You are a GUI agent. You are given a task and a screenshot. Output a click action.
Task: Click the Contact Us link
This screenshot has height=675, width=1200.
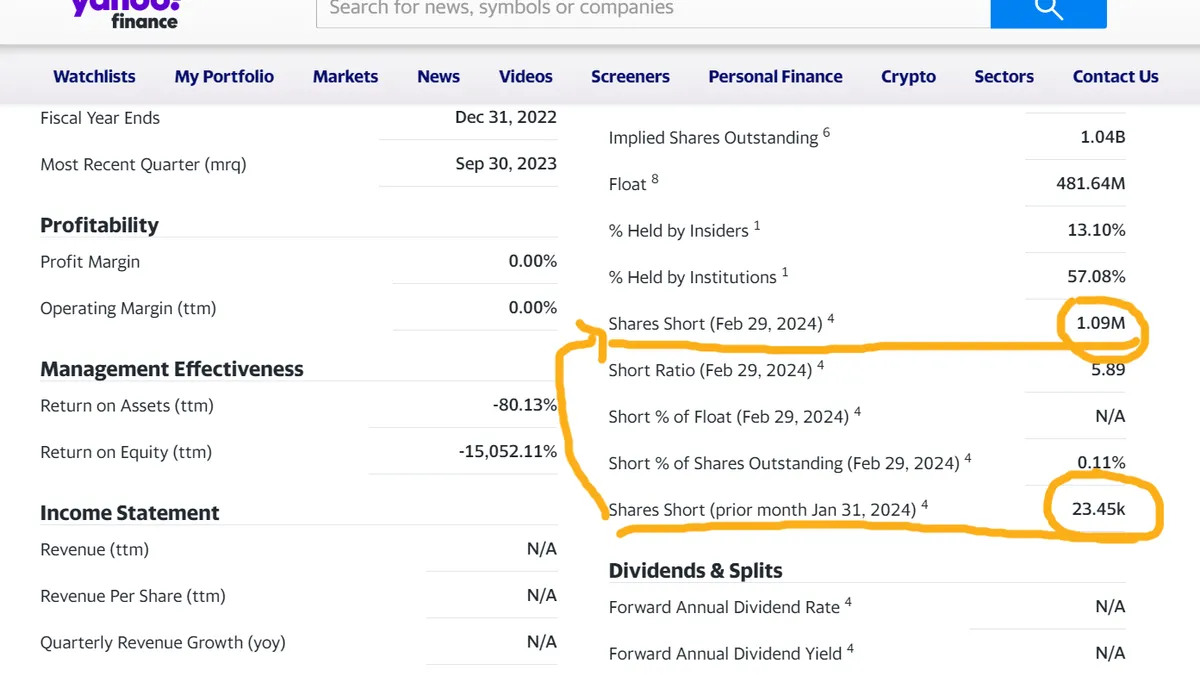(1115, 77)
